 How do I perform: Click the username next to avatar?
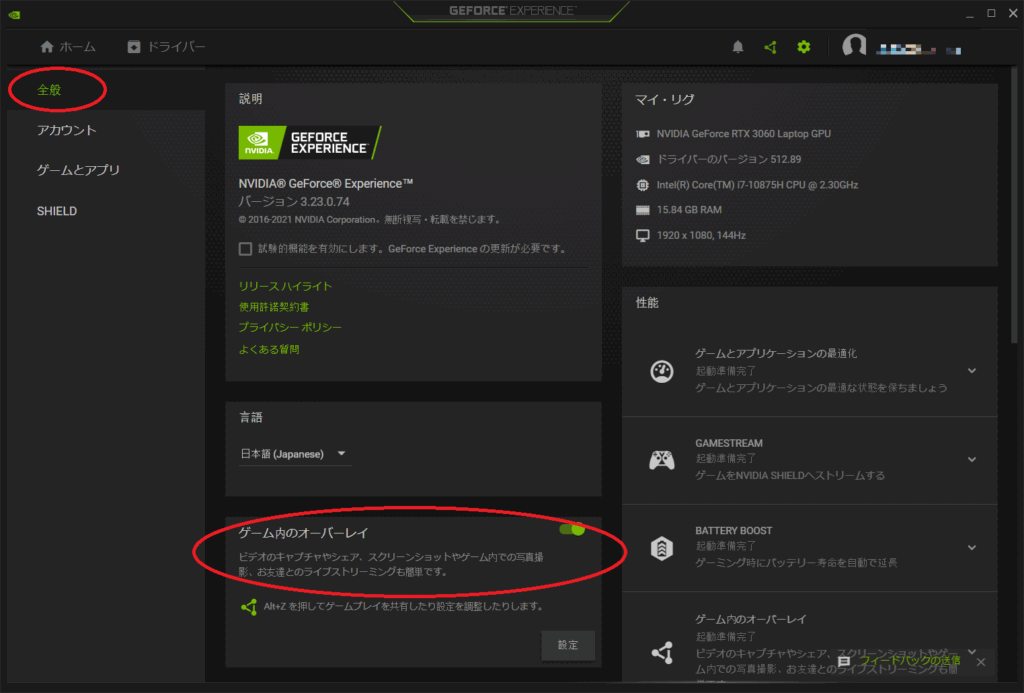(918, 50)
